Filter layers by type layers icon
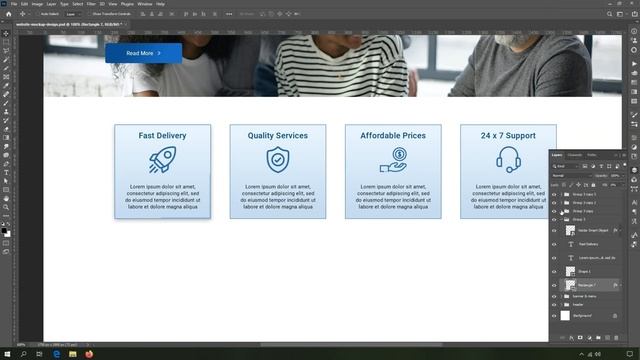The height and width of the screenshot is (360, 640). [x=601, y=166]
